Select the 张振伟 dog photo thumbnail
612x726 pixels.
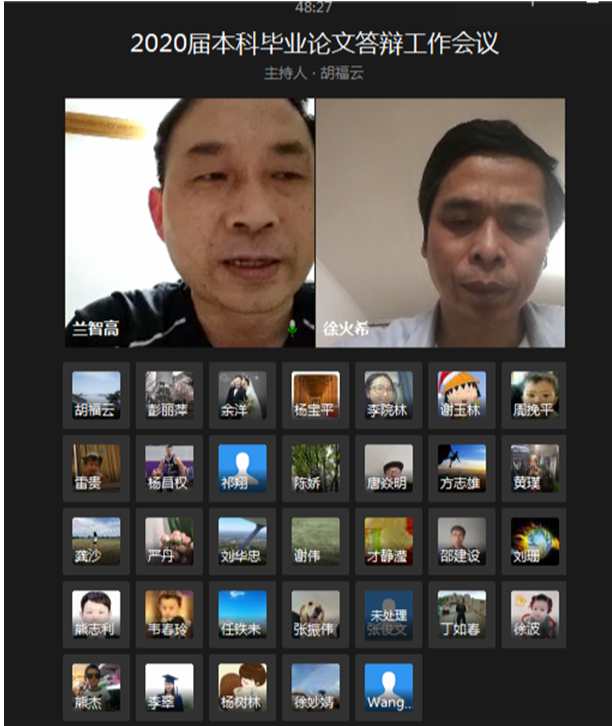point(315,614)
